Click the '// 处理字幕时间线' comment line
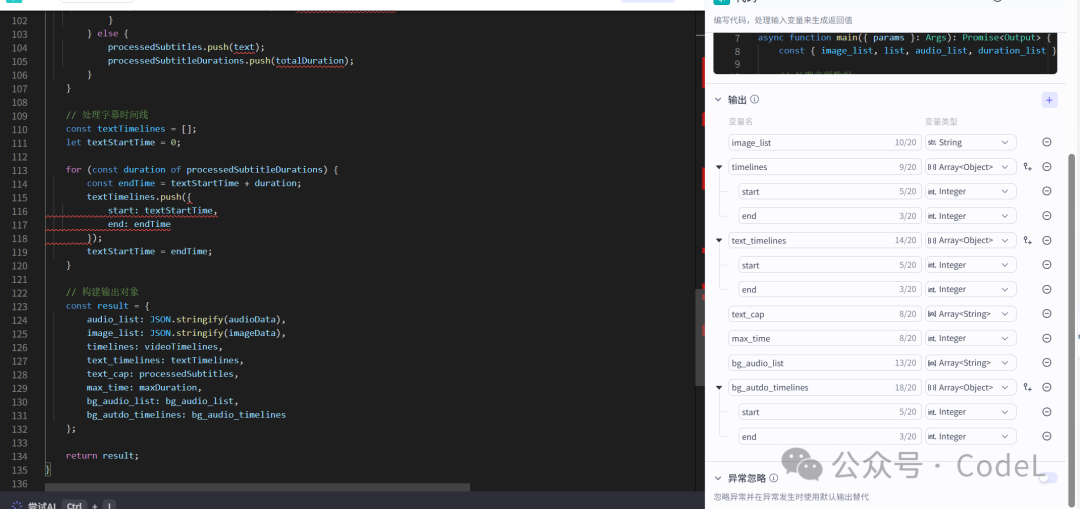1080x509 pixels. click(x=107, y=115)
